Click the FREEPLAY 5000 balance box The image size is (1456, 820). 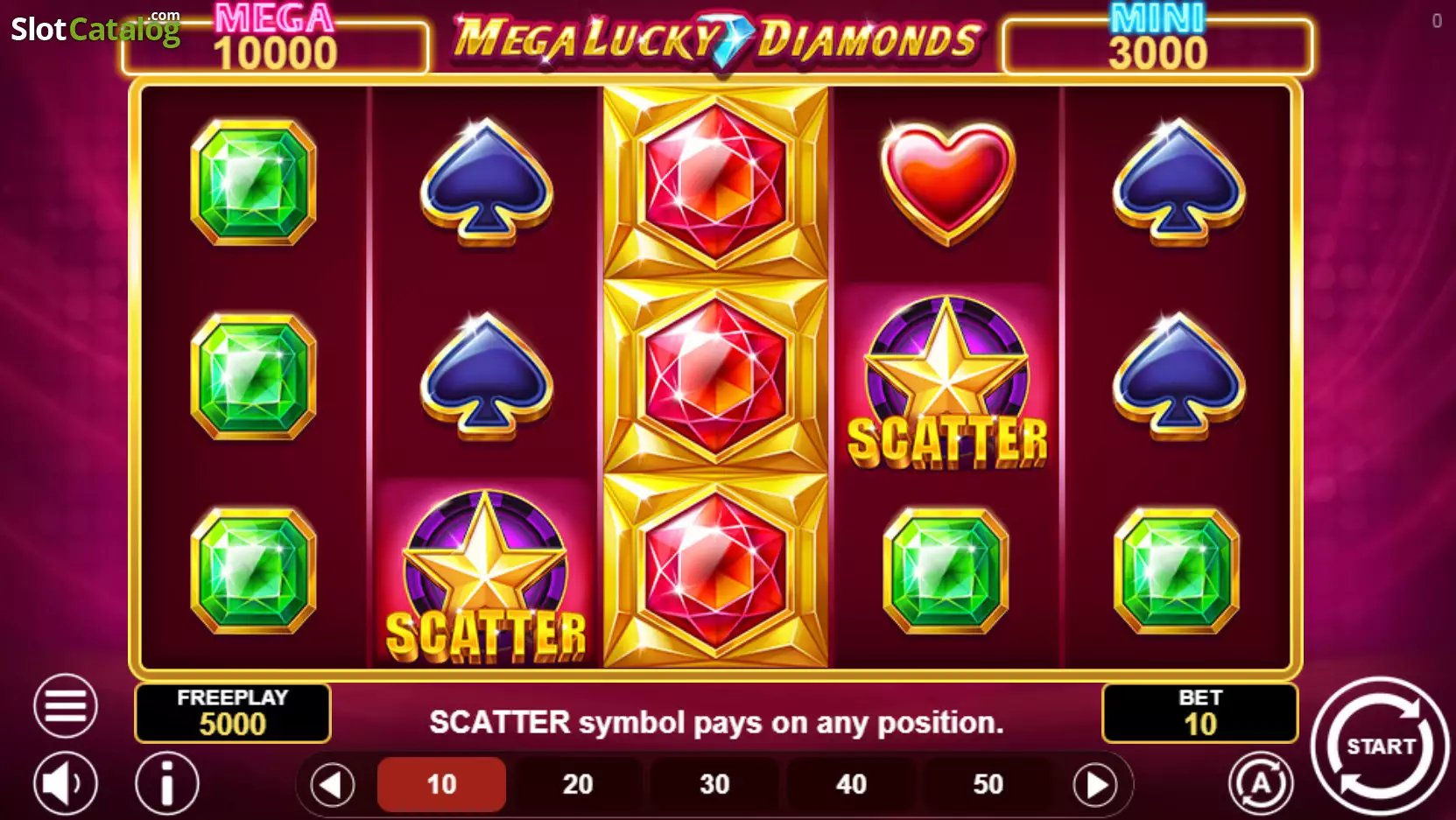point(233,712)
